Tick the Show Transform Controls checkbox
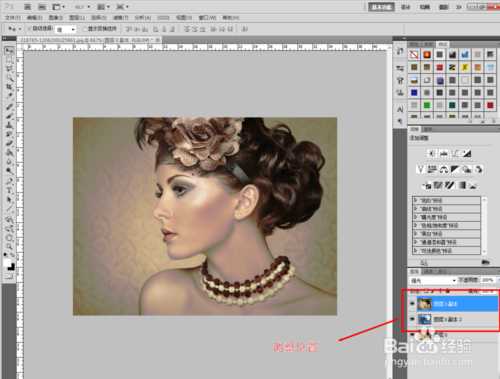Viewport: 500px width, 379px height. tap(85, 29)
